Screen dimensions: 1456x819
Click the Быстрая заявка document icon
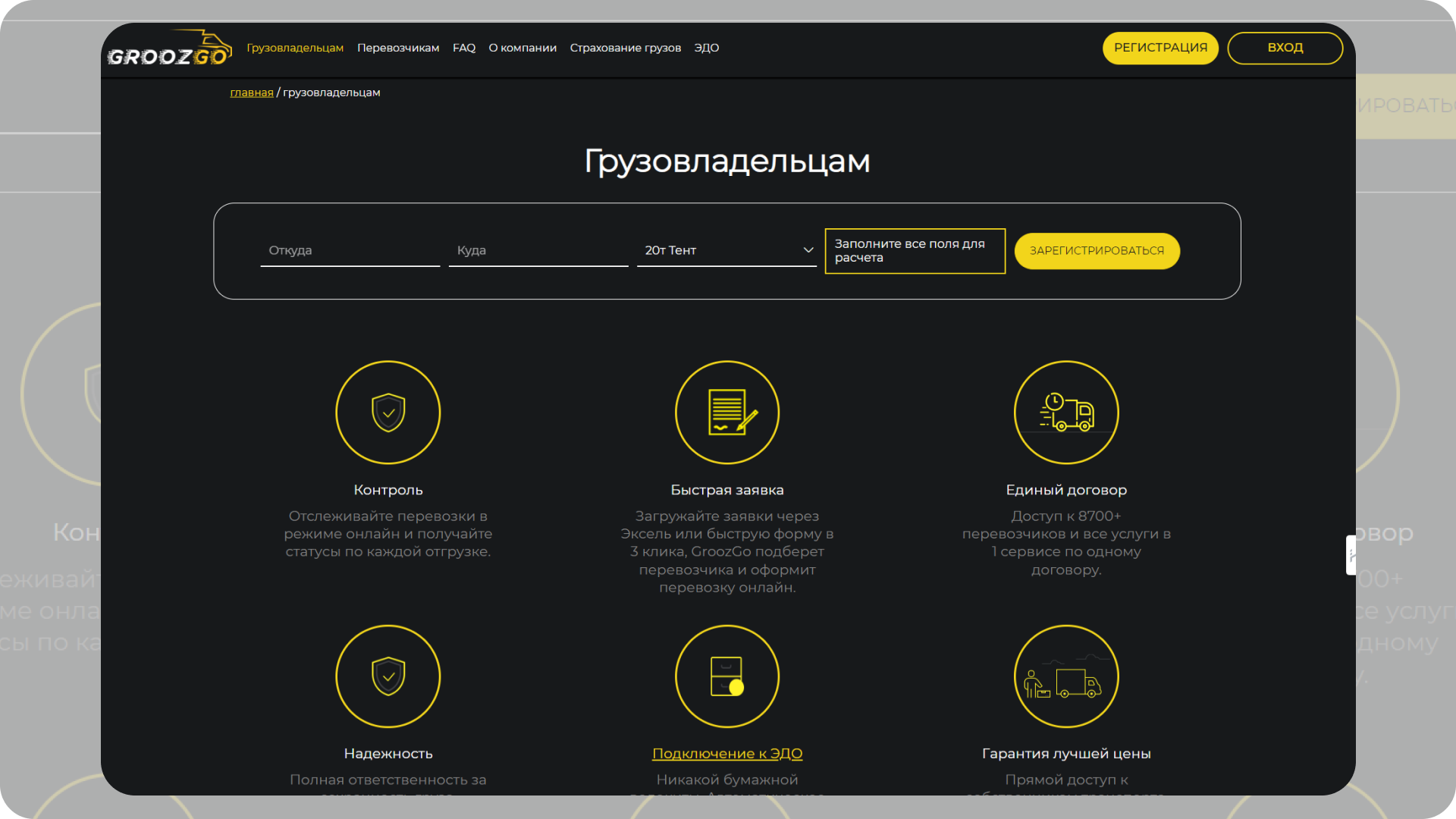point(727,413)
